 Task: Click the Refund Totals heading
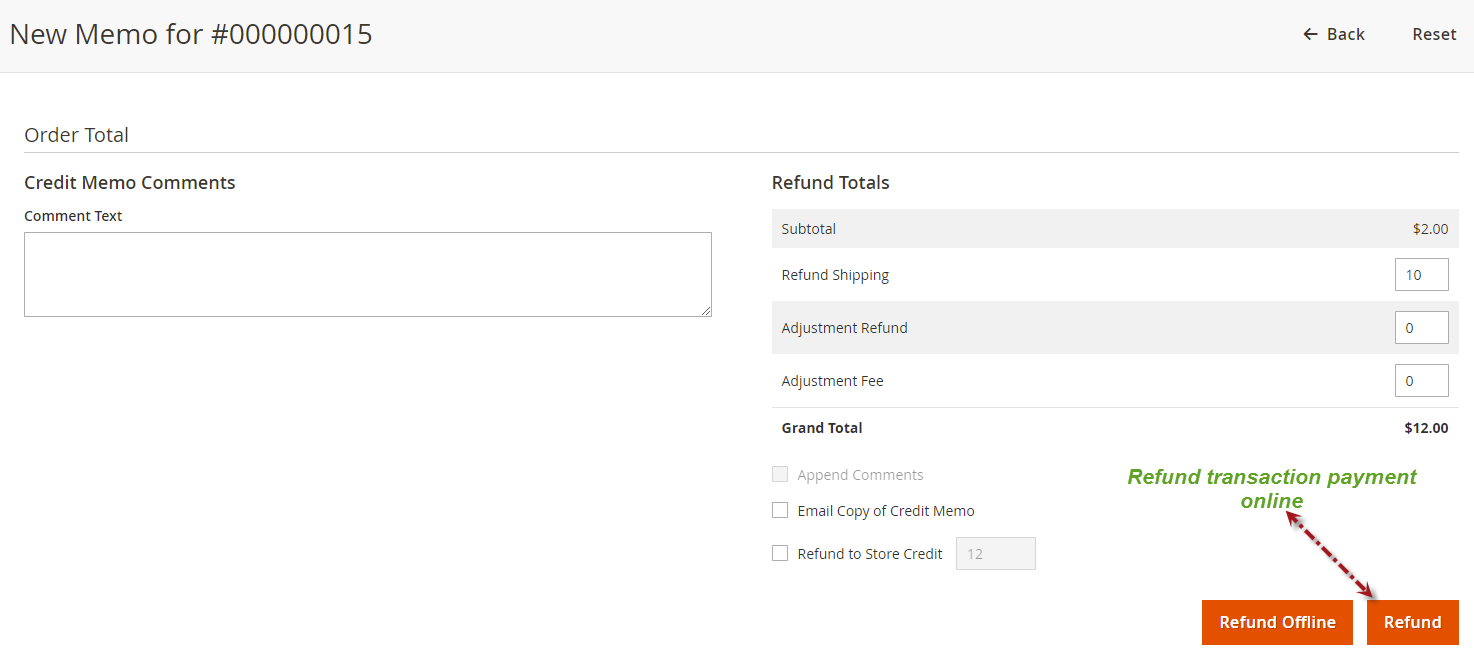830,183
